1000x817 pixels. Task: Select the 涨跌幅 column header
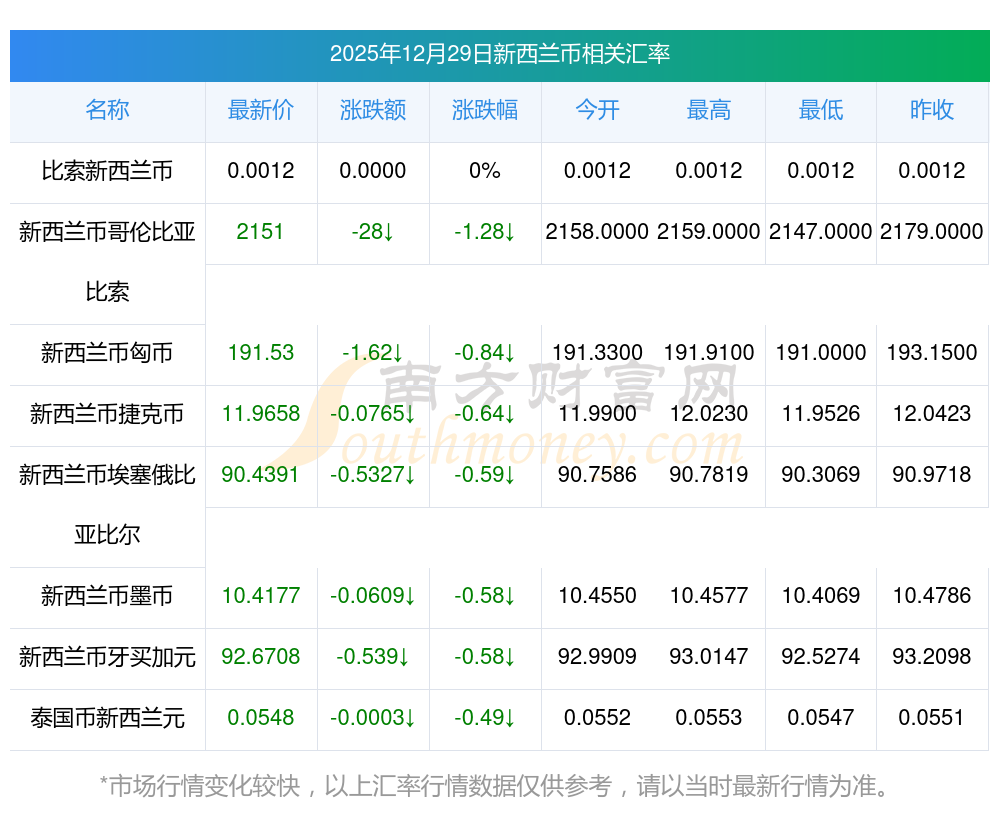tap(485, 110)
